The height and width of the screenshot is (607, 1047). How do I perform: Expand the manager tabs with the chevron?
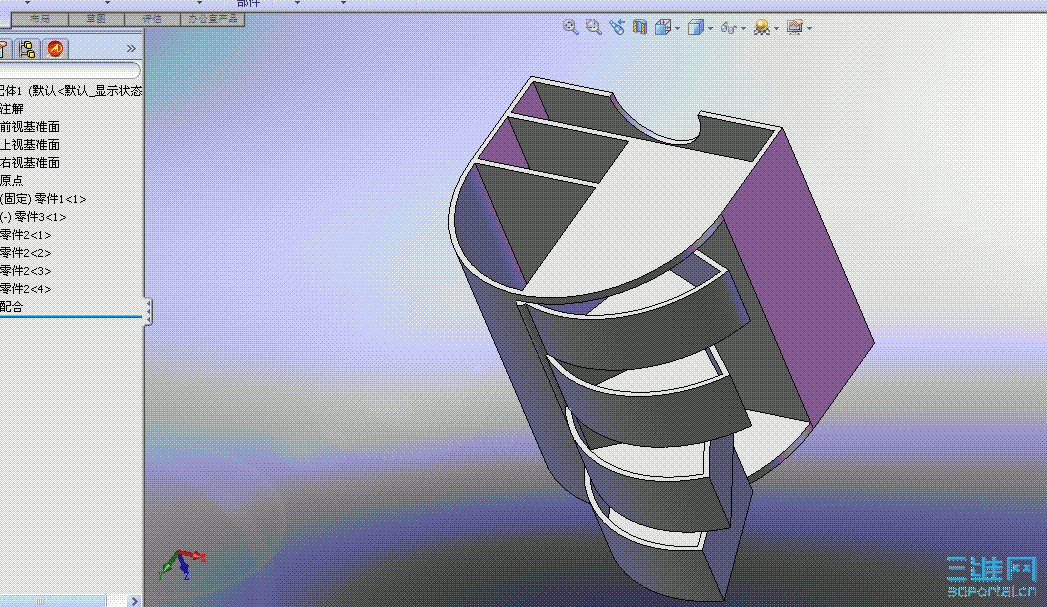[x=131, y=49]
